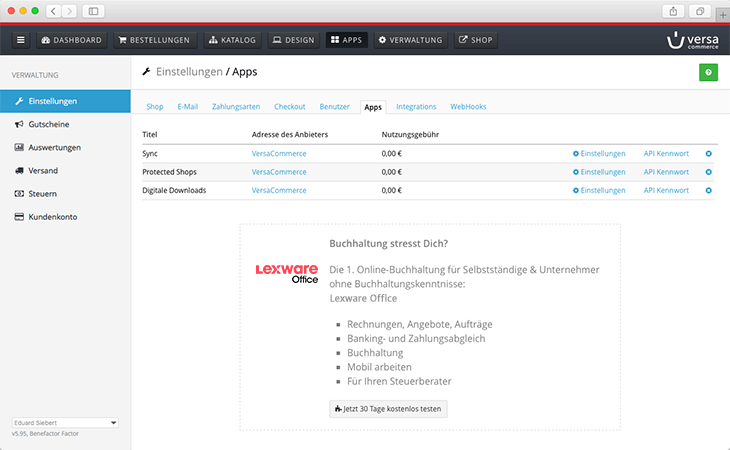Switch to the WebHooks tab

tap(469, 106)
